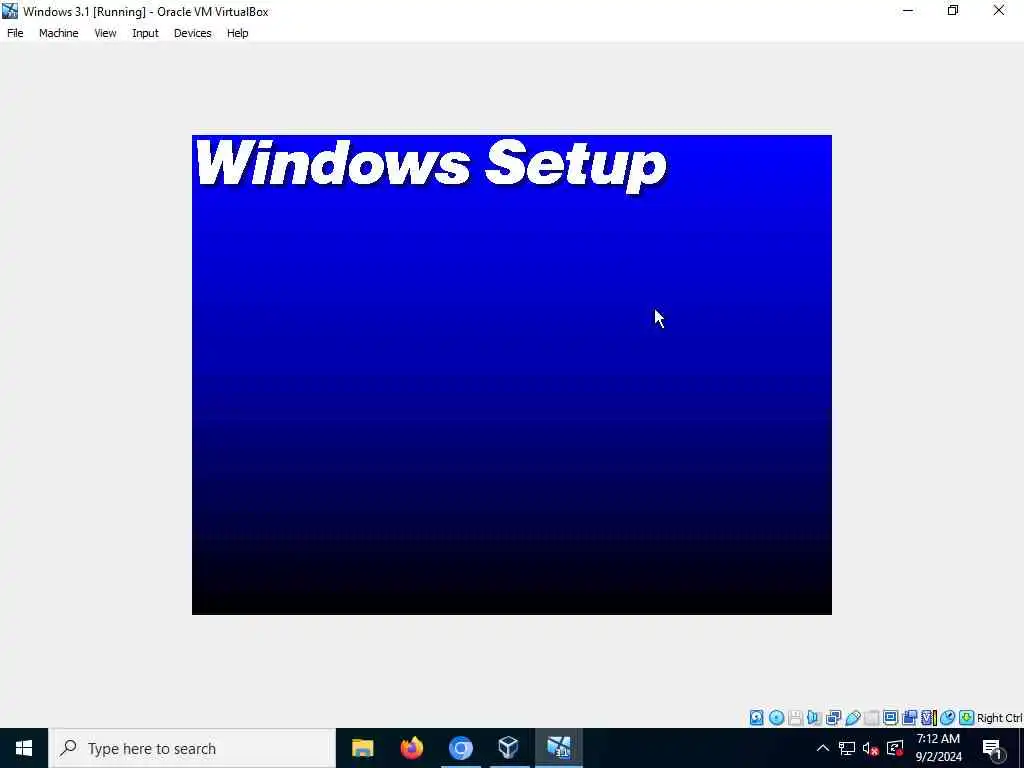The height and width of the screenshot is (768, 1024).
Task: Show hidden system tray icons
Action: point(823,748)
